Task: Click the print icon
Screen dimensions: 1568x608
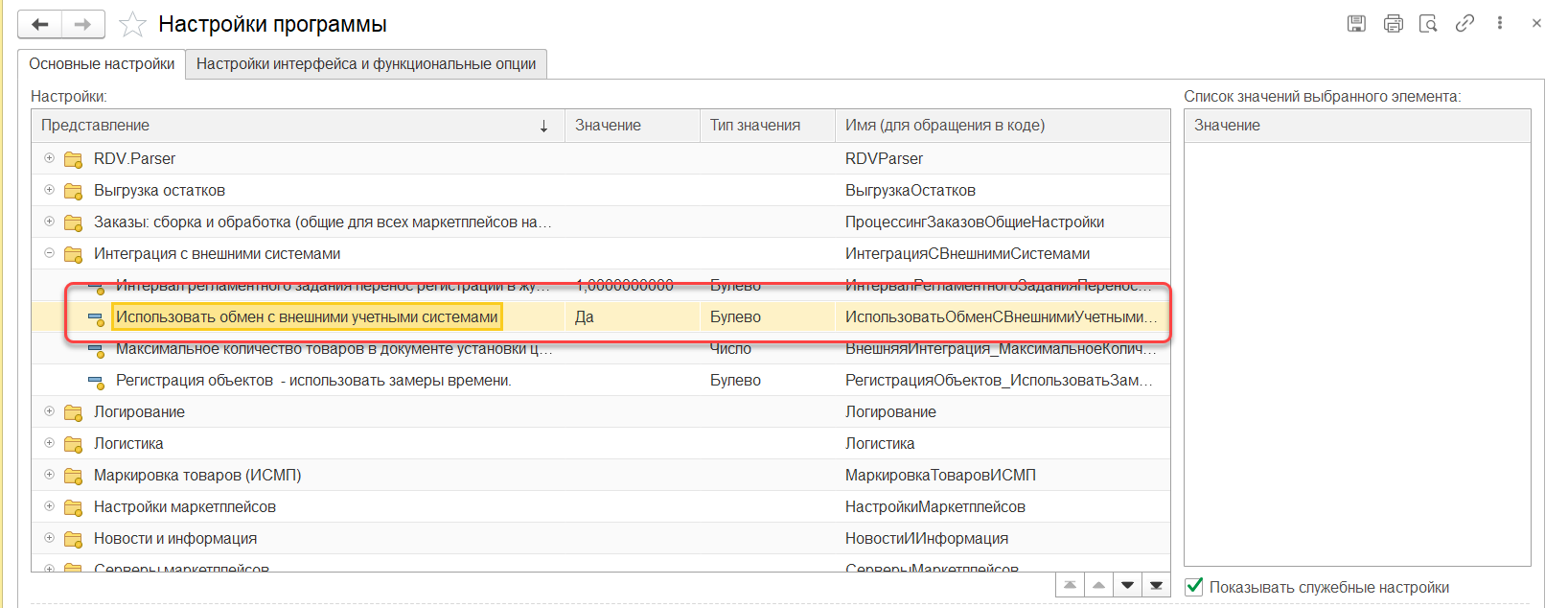Action: click(1393, 24)
